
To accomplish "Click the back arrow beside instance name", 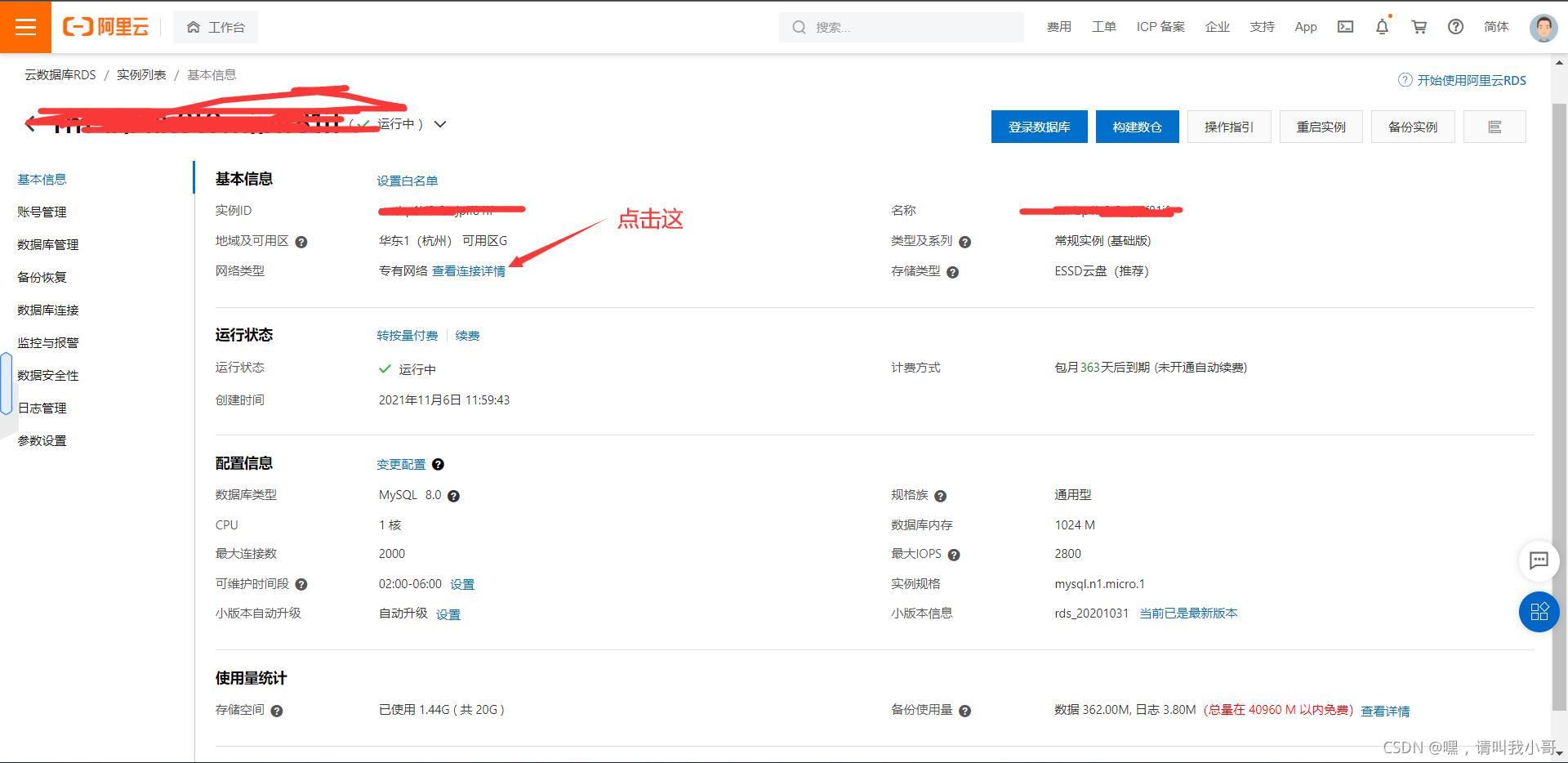I will (31, 124).
